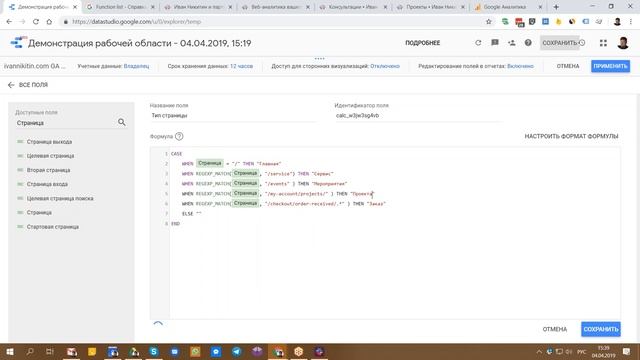
Task: Click ОТМЕНА in the data source bar
Action: tap(568, 66)
